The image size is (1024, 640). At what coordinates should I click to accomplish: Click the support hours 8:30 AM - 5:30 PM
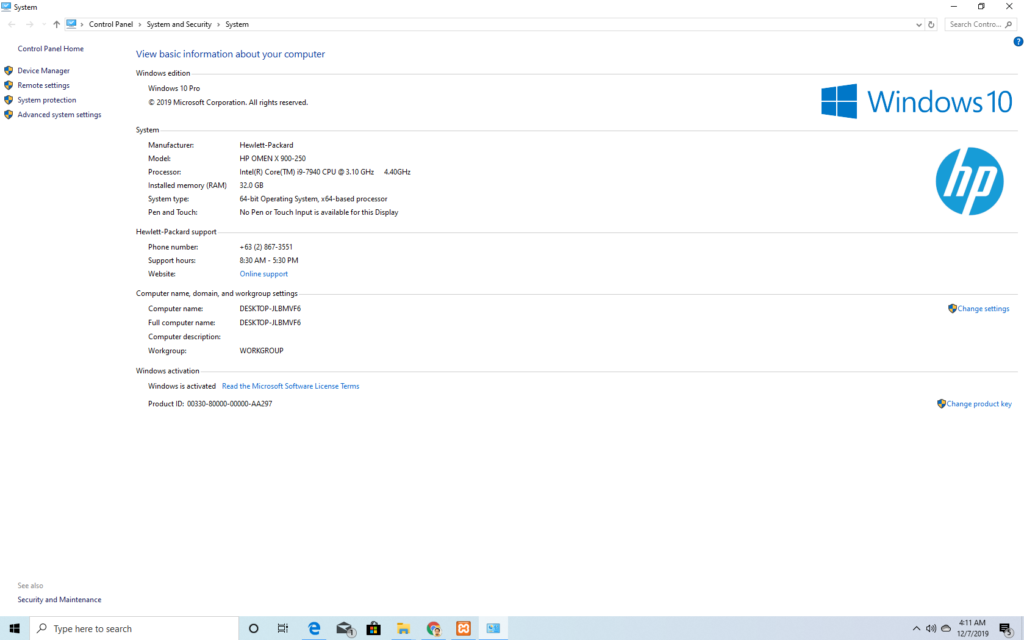coord(268,261)
